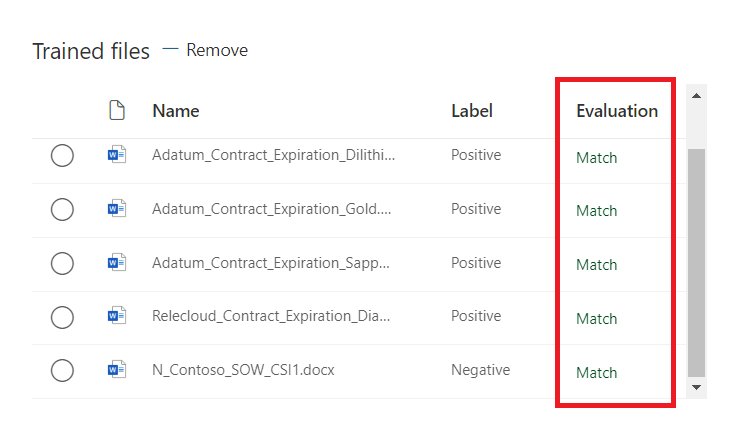Image resolution: width=744 pixels, height=425 pixels.
Task: Click Word icon beside Adatum_Contract_Expiration_Gold file
Action: tap(117, 209)
